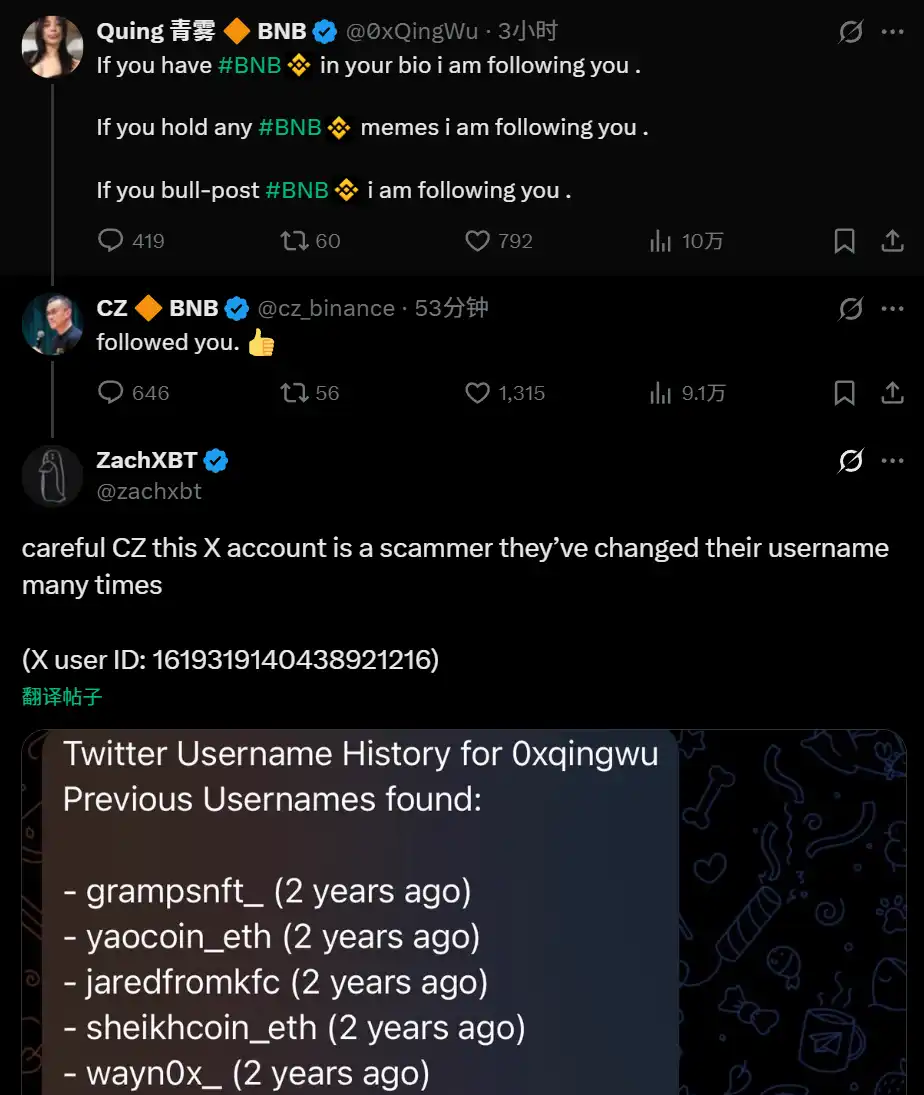Open more options menu on Quing's post
This screenshot has width=924, height=1095.
(892, 32)
